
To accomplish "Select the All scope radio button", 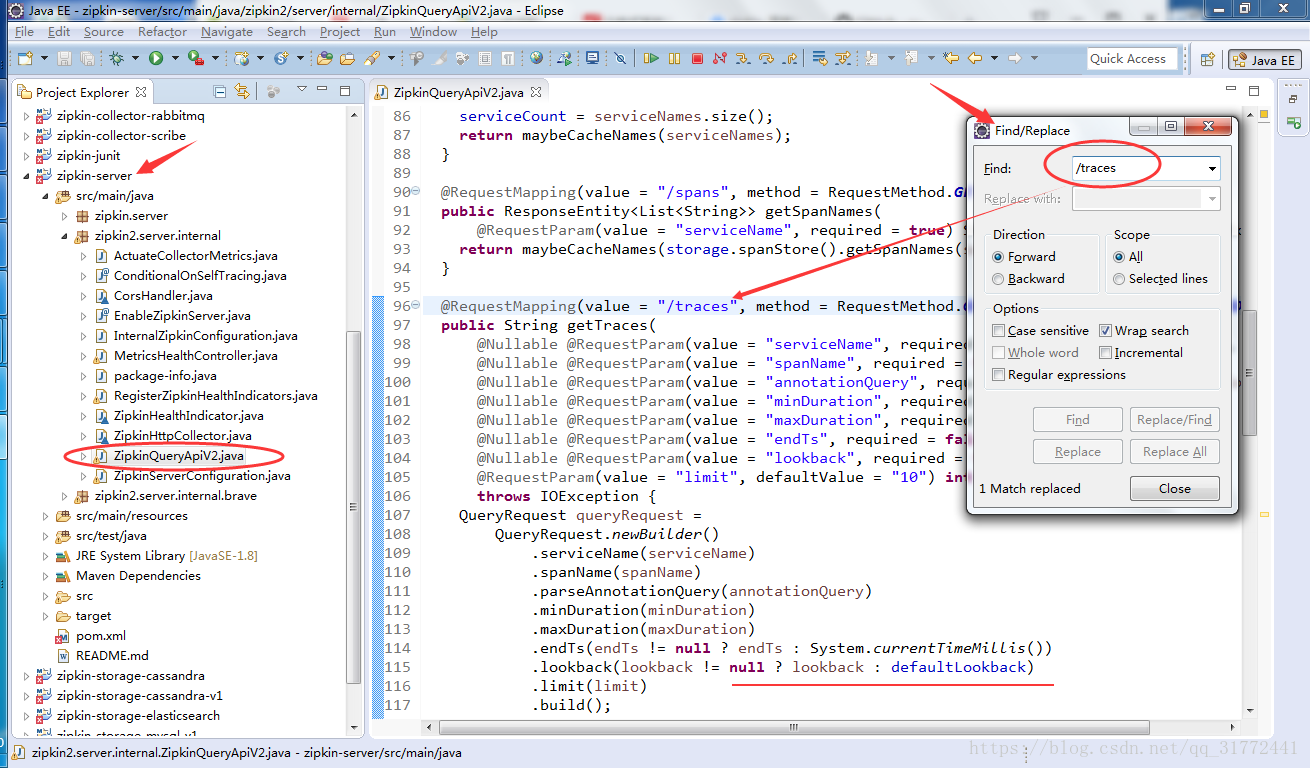I will pos(1119,257).
